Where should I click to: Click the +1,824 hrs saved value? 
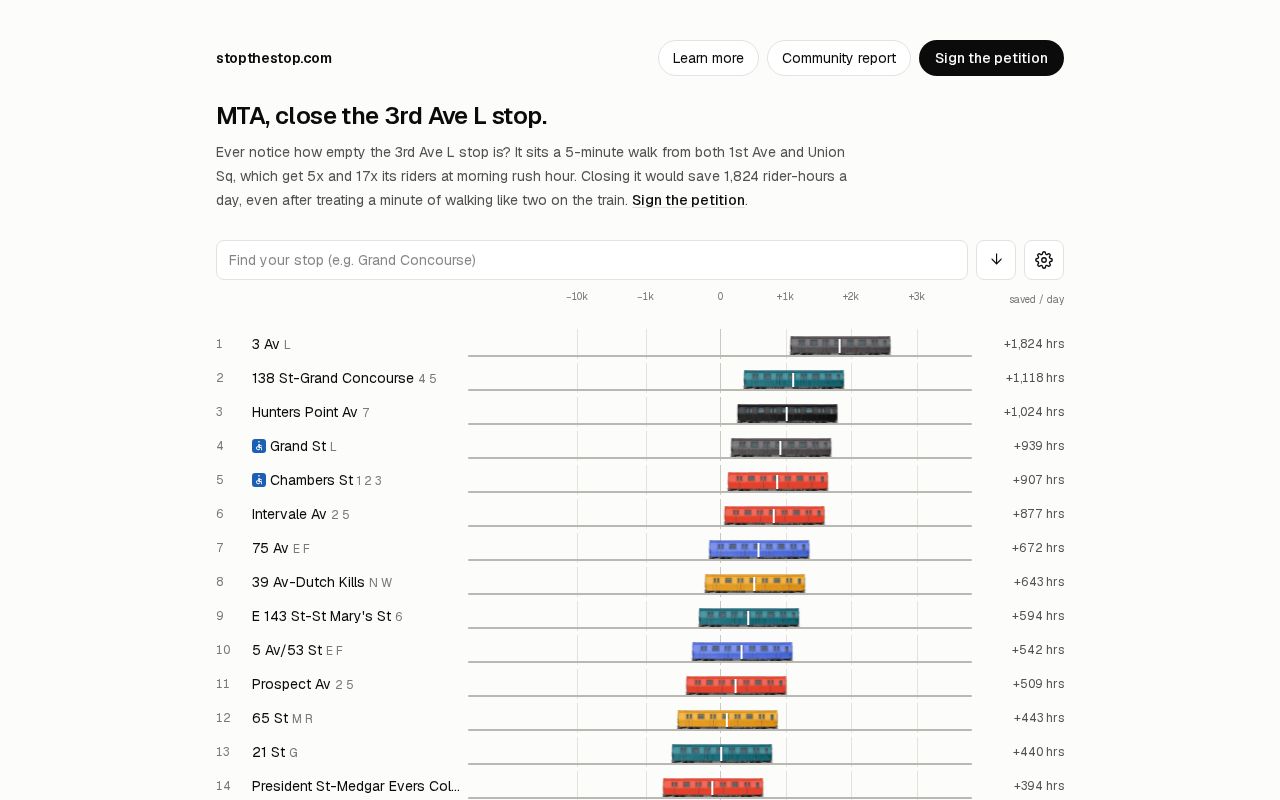point(1034,344)
